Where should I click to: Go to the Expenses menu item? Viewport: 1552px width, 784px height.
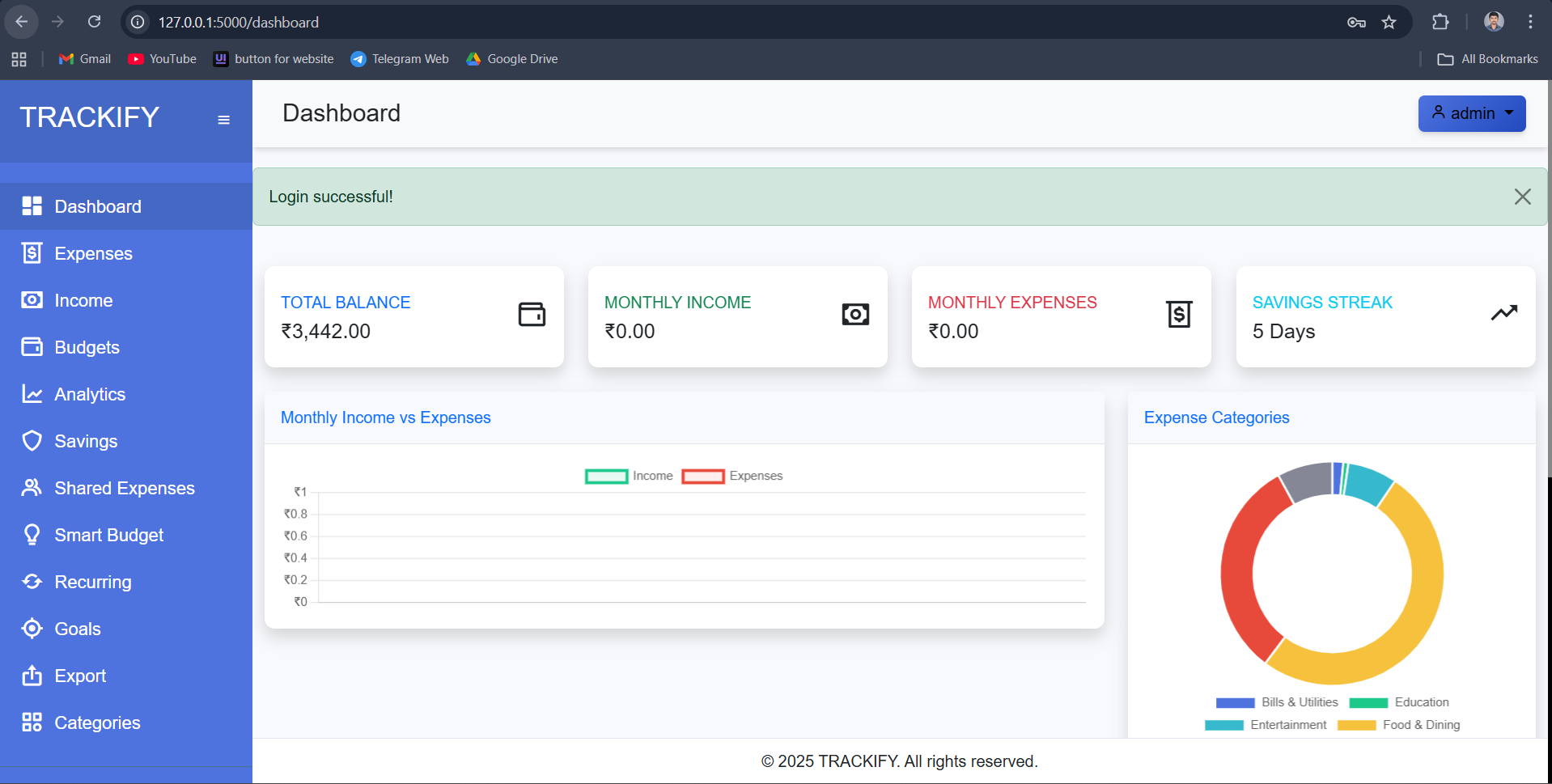coord(126,253)
